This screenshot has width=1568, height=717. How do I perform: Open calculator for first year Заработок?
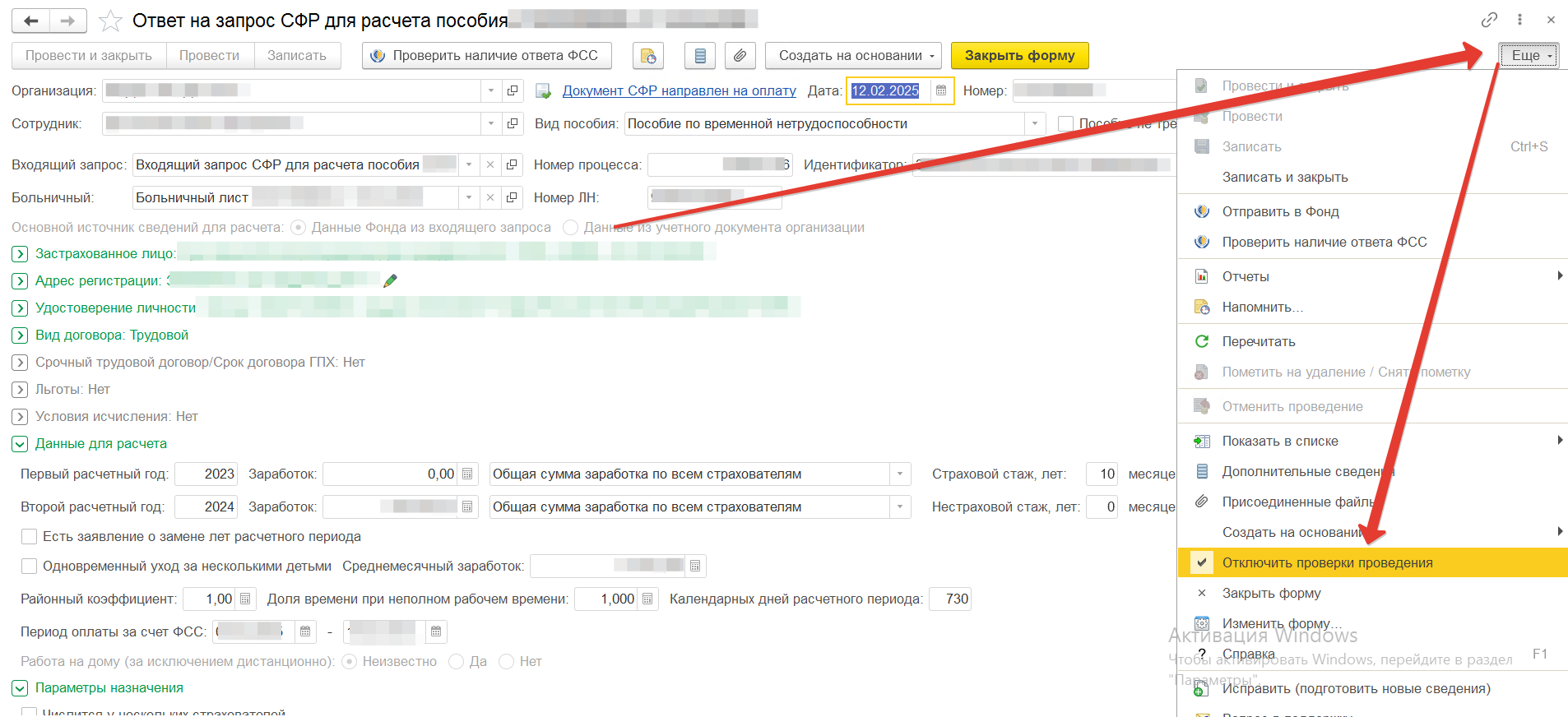[x=467, y=474]
